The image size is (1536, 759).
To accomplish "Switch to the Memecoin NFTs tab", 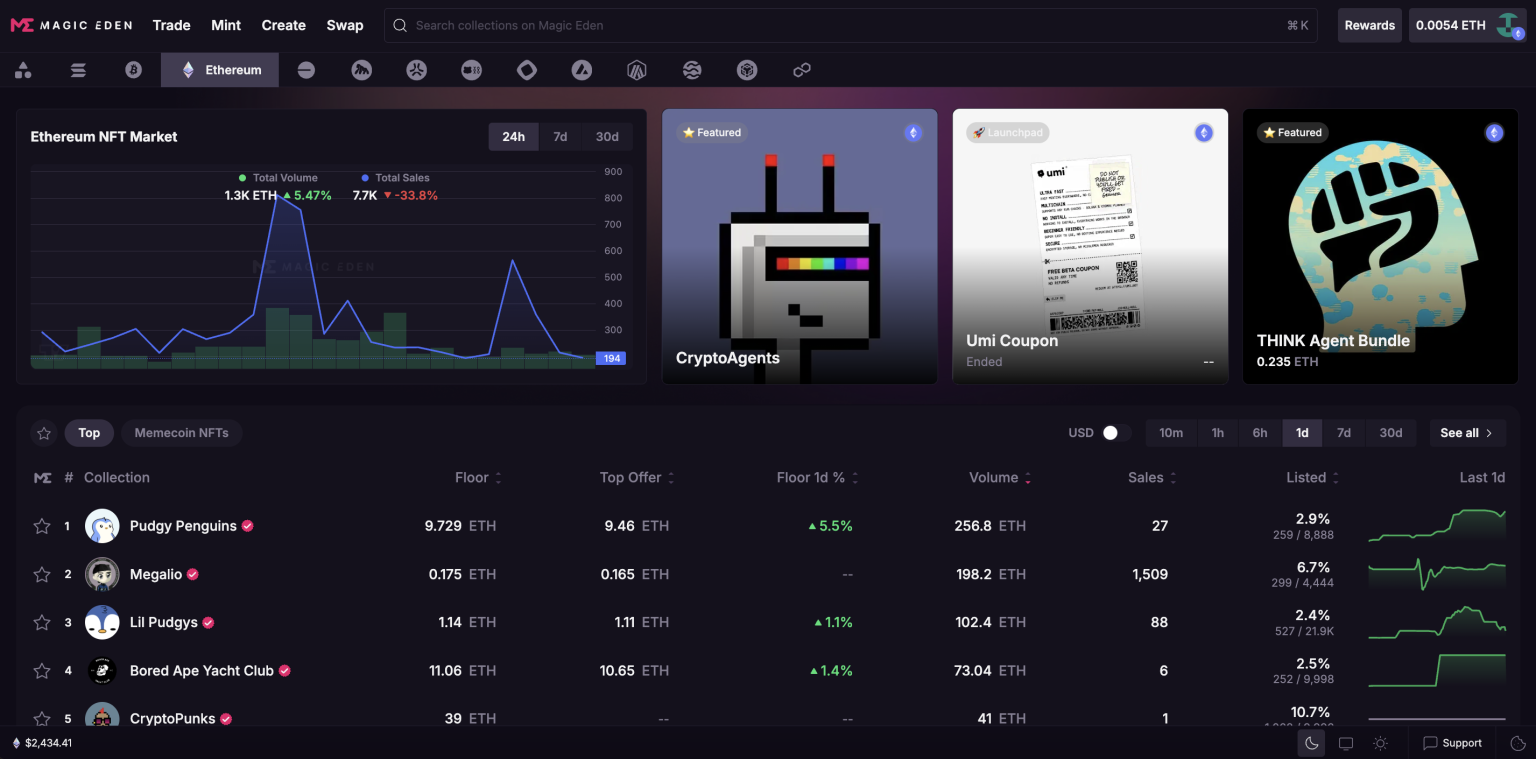I will coord(182,432).
